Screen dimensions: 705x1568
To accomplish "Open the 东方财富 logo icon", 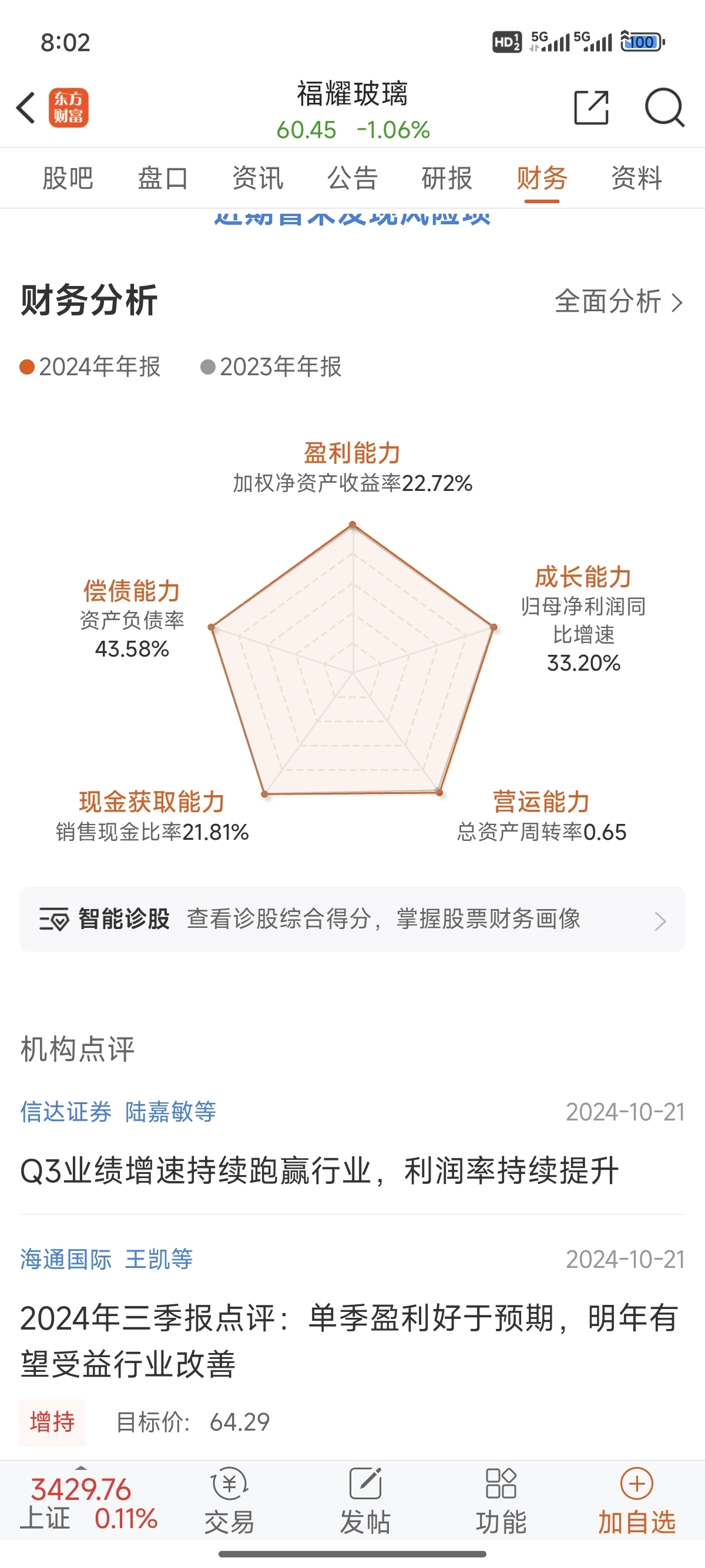I will (x=68, y=108).
